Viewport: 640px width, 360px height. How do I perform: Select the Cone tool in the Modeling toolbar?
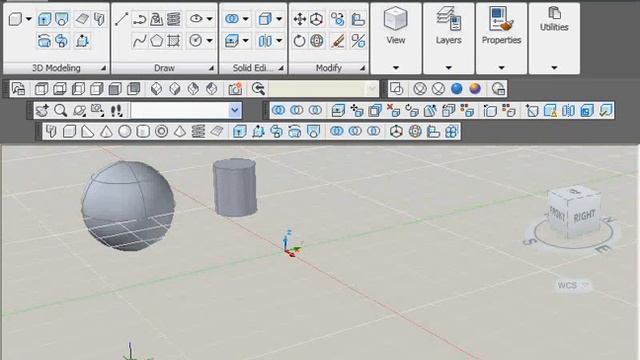[x=106, y=131]
